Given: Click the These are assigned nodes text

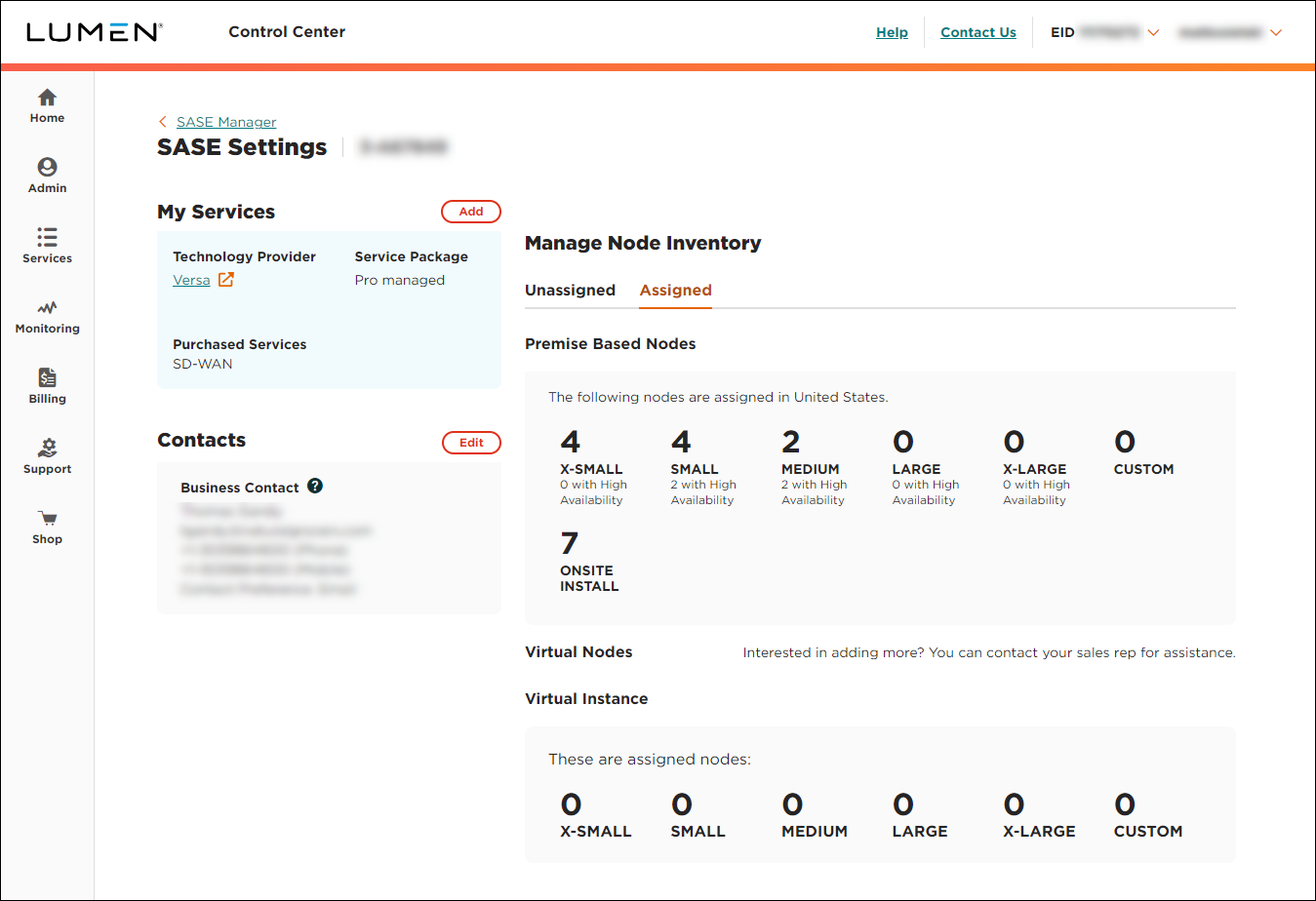Looking at the screenshot, I should click(x=650, y=760).
